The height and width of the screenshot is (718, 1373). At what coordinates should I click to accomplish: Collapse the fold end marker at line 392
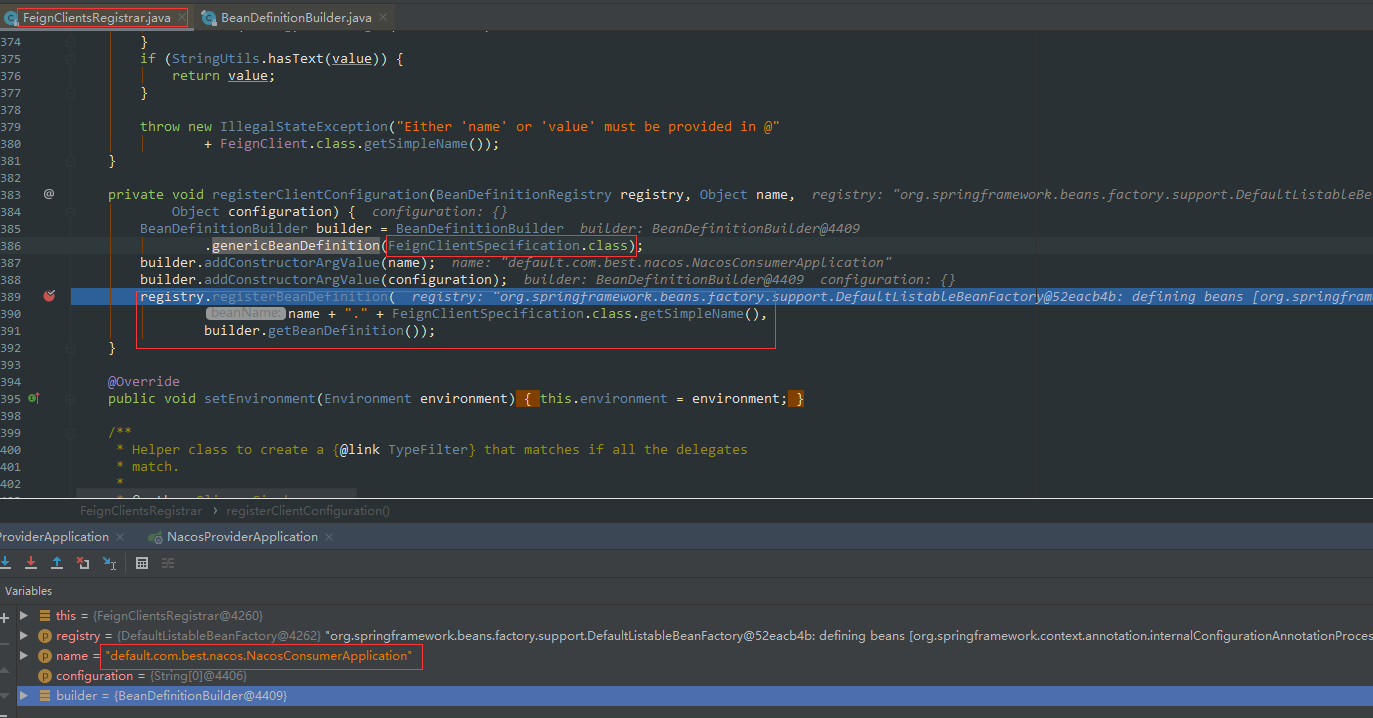point(70,347)
